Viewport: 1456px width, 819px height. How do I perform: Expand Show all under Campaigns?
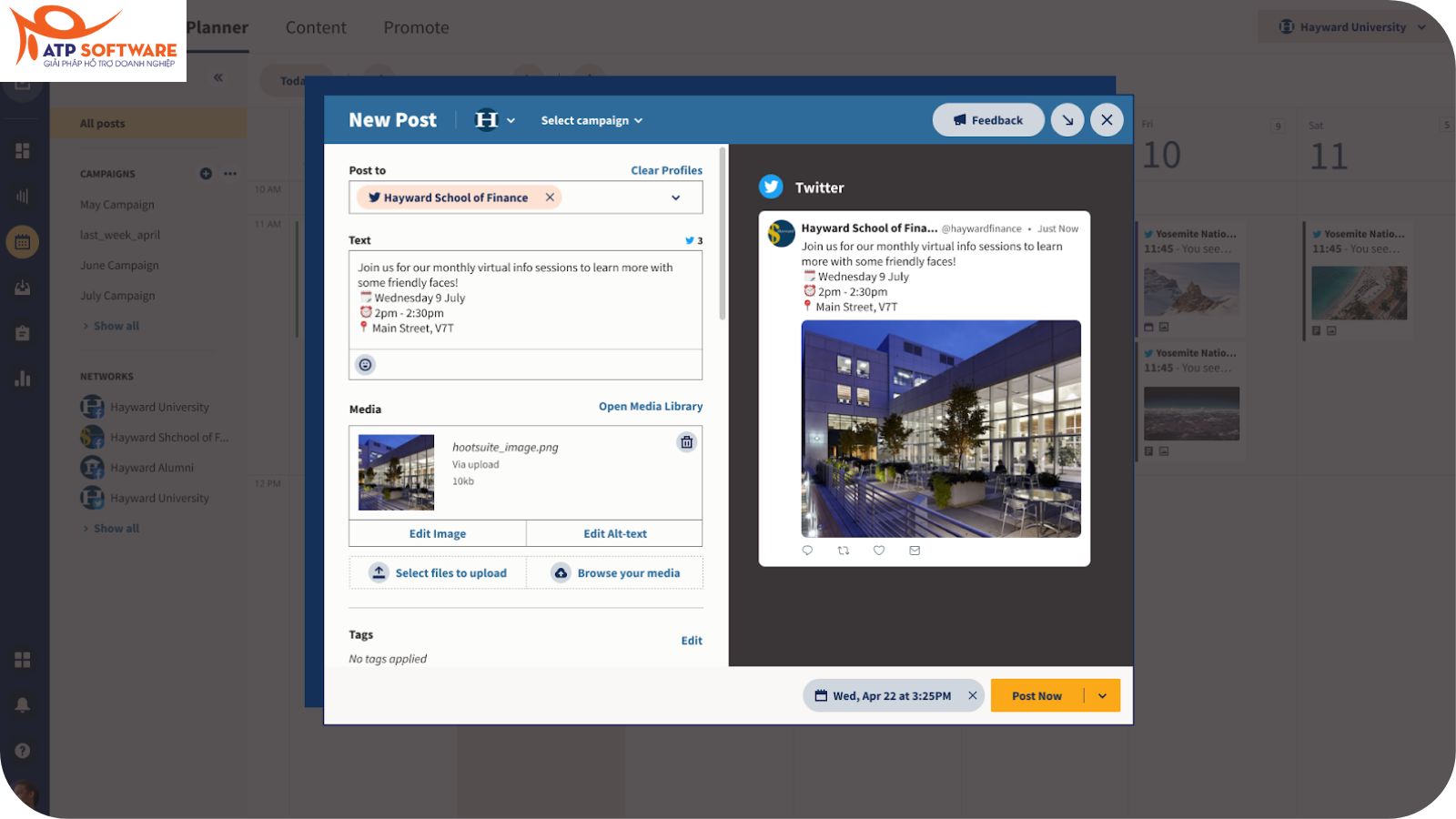111,326
